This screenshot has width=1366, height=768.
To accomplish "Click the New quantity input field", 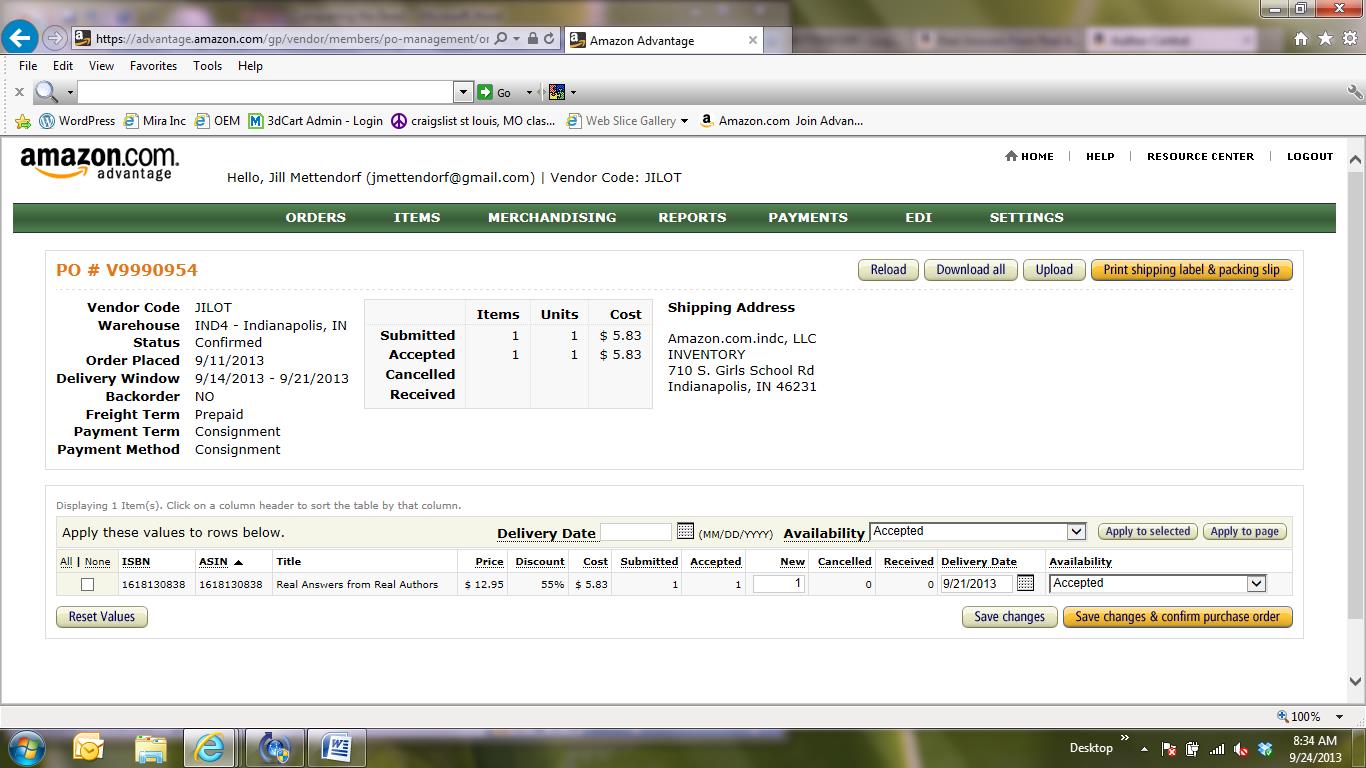I will click(x=778, y=584).
